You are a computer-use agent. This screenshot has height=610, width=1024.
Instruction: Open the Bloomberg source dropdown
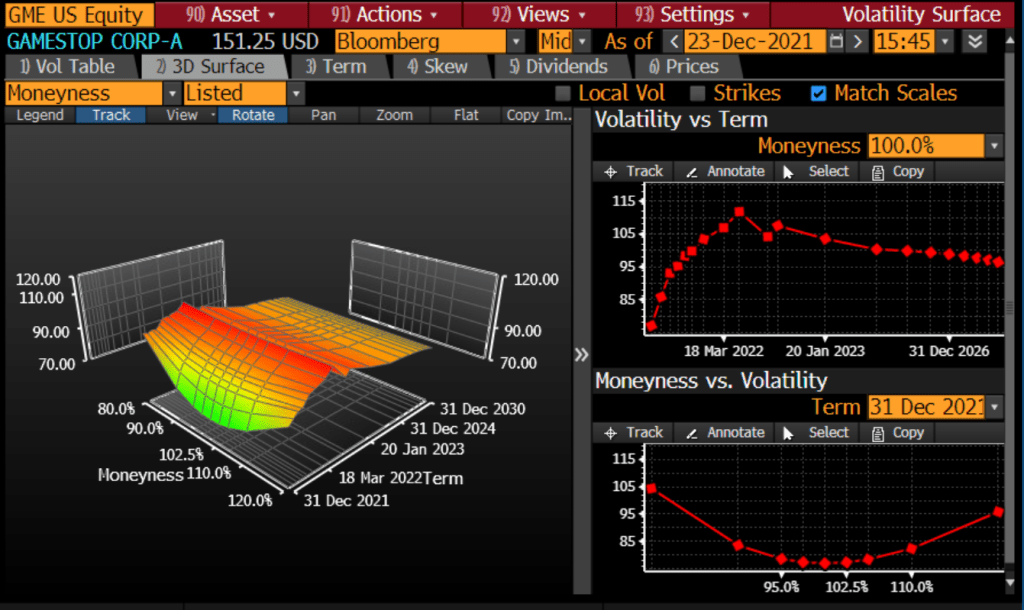(516, 42)
